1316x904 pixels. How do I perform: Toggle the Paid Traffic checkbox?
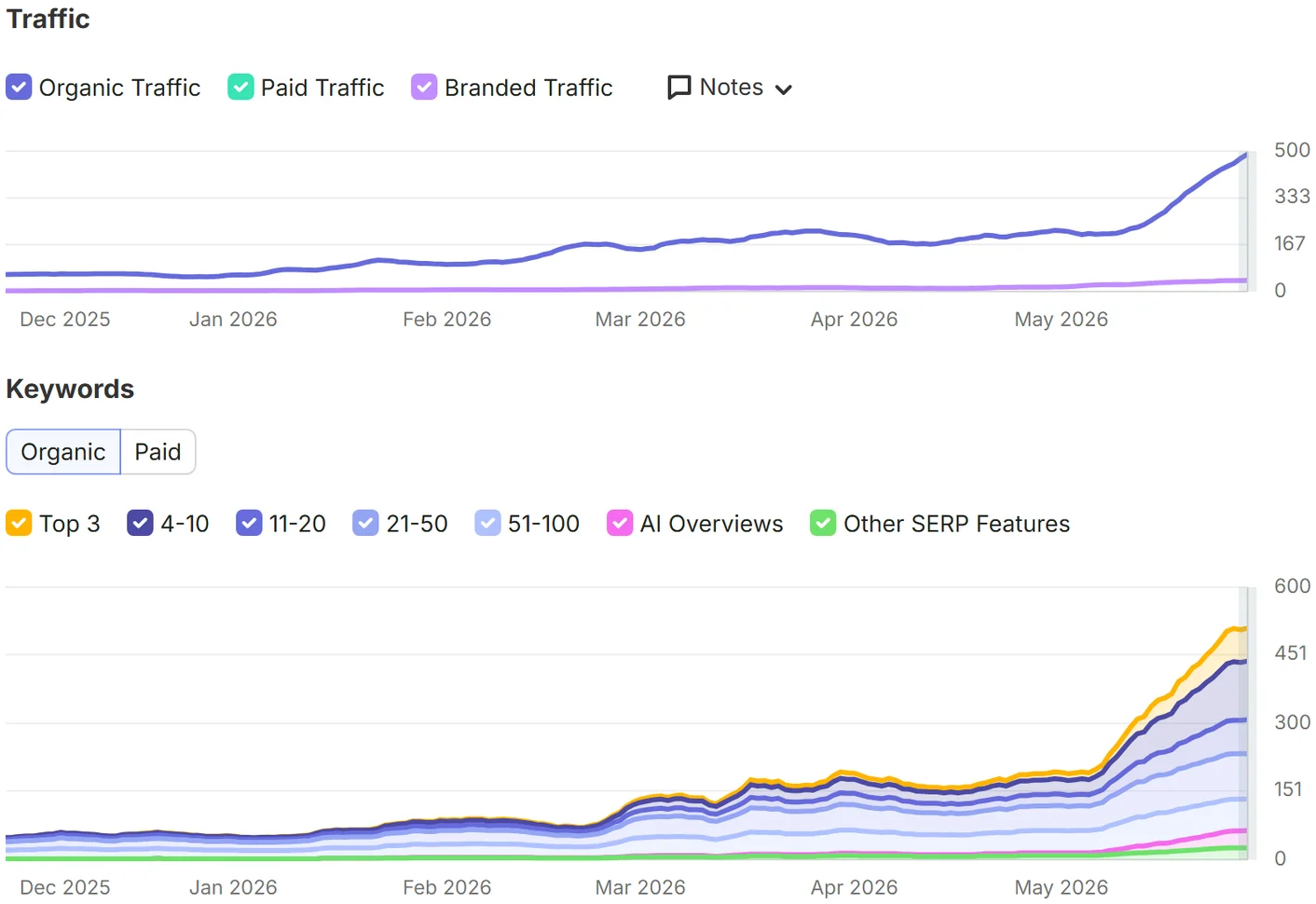[240, 88]
